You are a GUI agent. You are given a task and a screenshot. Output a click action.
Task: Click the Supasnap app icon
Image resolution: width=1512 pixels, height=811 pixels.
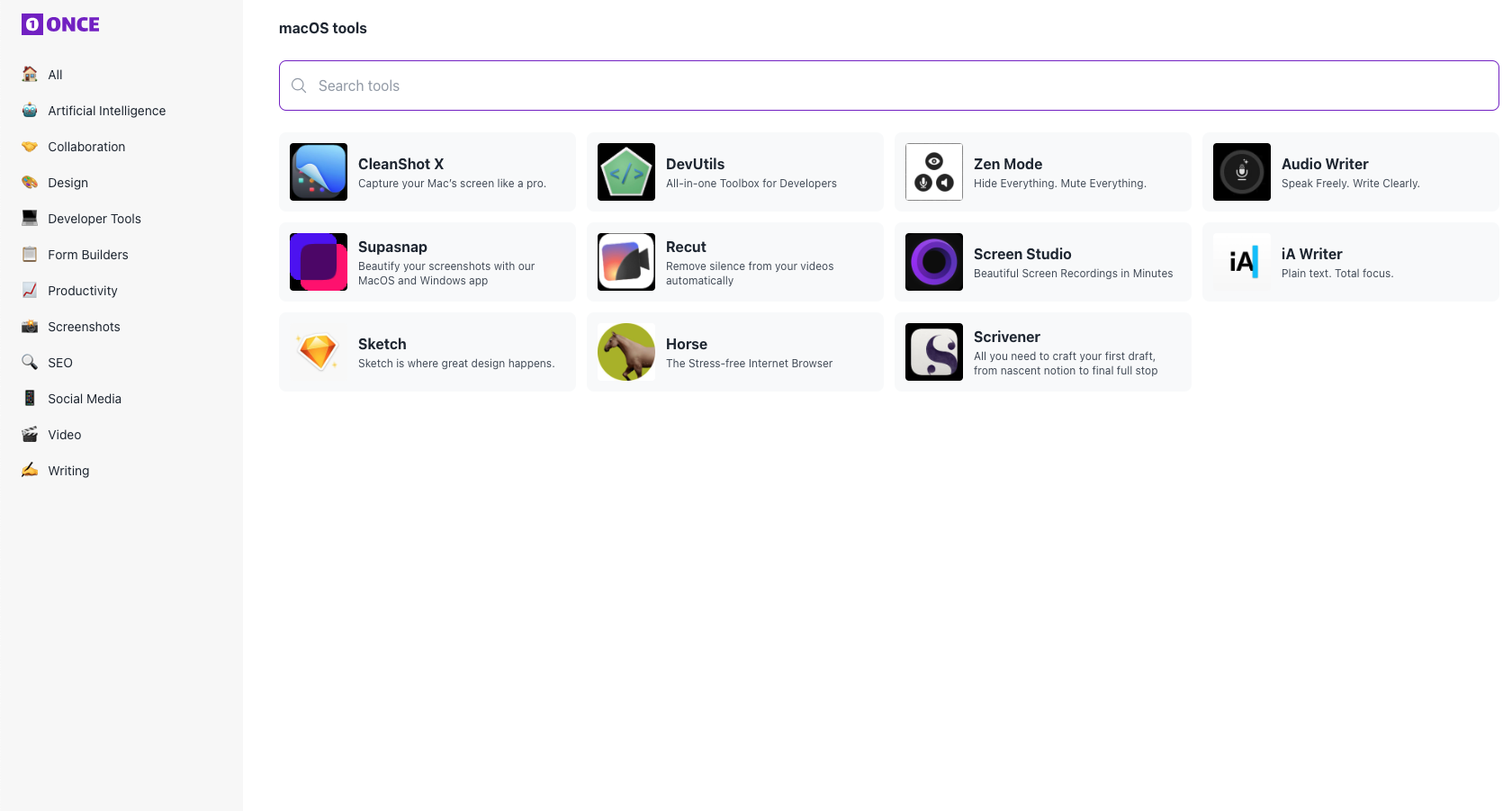point(319,262)
